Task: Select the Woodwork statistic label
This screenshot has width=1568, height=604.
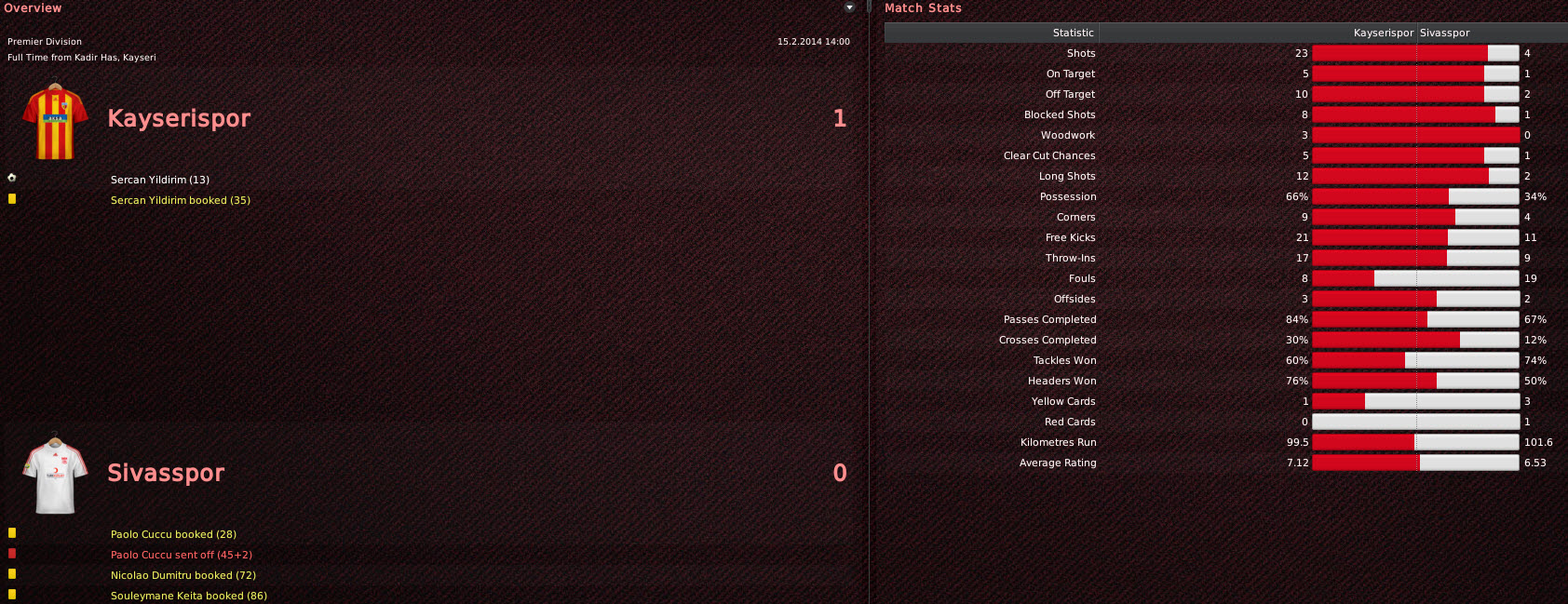Action: pyautogui.click(x=1068, y=135)
